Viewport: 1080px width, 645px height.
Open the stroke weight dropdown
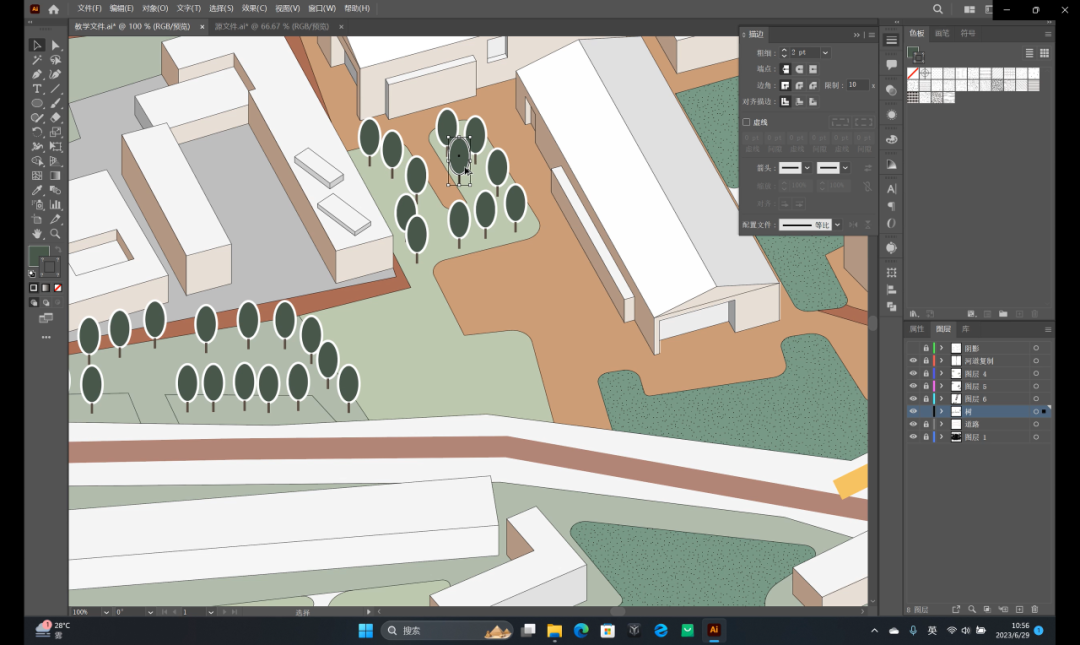coord(825,53)
